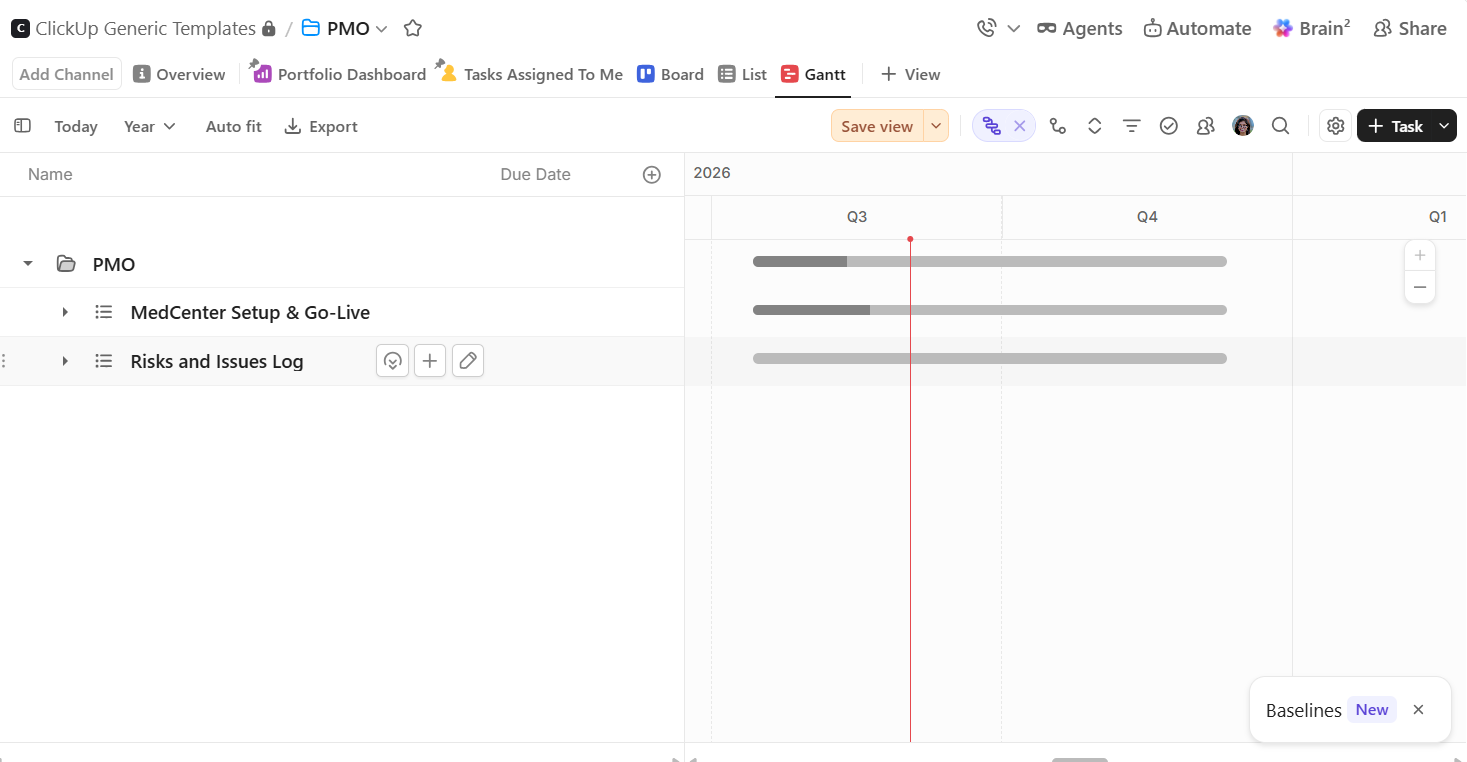Toggle show closed tasks checkmark icon
This screenshot has width=1467, height=762.
1169,126
